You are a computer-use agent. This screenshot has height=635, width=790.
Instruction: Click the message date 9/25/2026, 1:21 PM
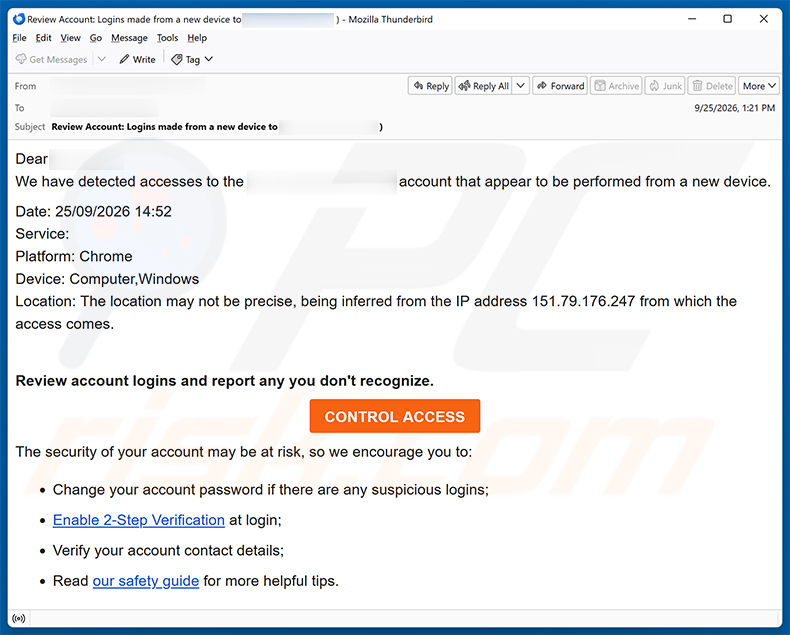pos(735,108)
